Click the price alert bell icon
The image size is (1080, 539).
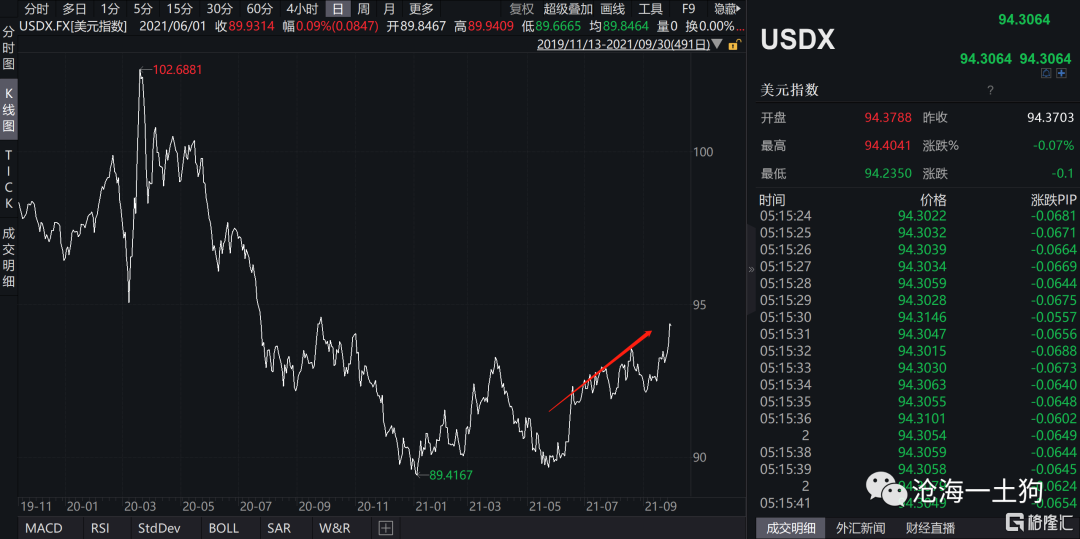1046,73
